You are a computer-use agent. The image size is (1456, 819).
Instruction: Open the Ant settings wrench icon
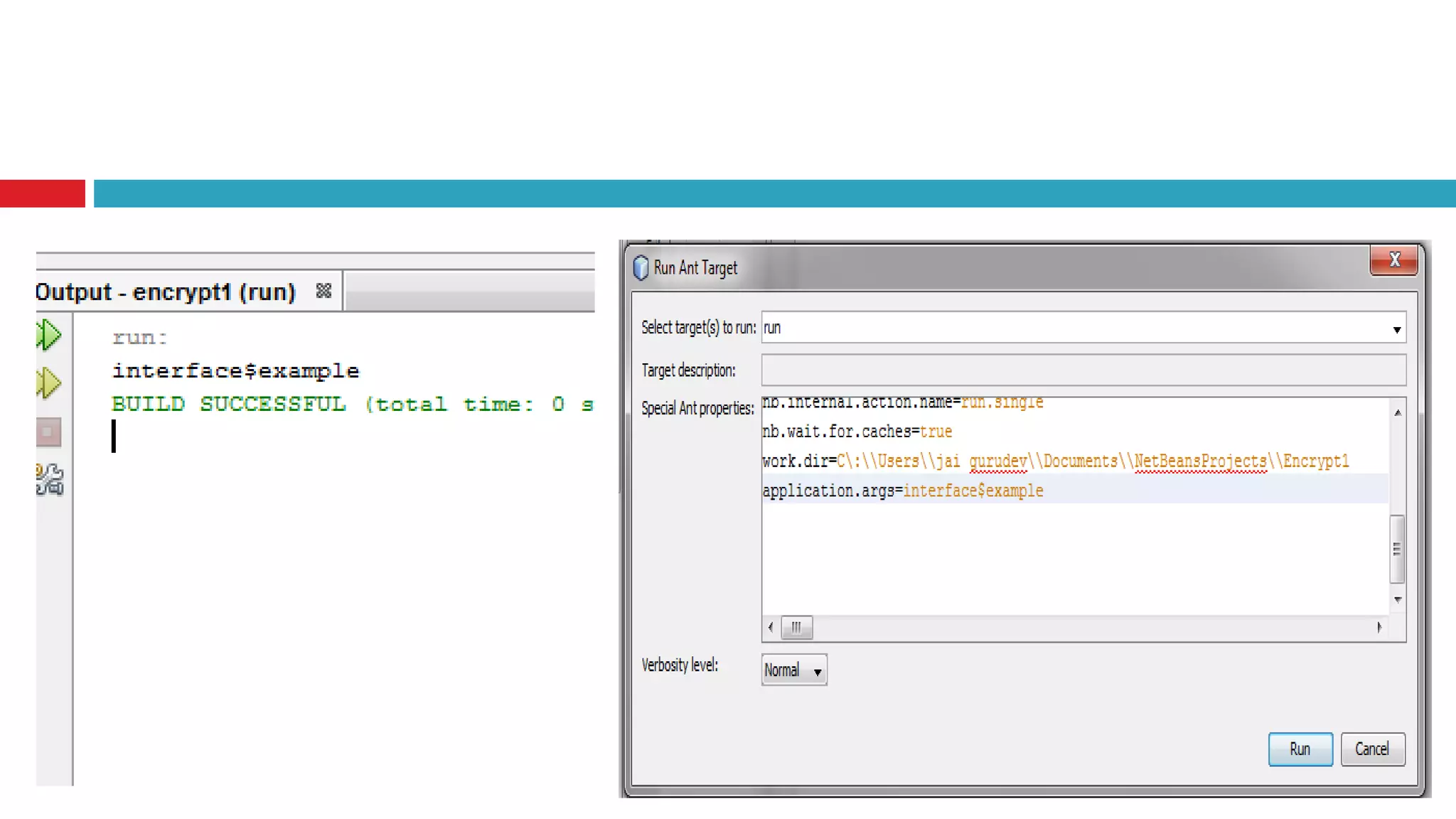49,479
